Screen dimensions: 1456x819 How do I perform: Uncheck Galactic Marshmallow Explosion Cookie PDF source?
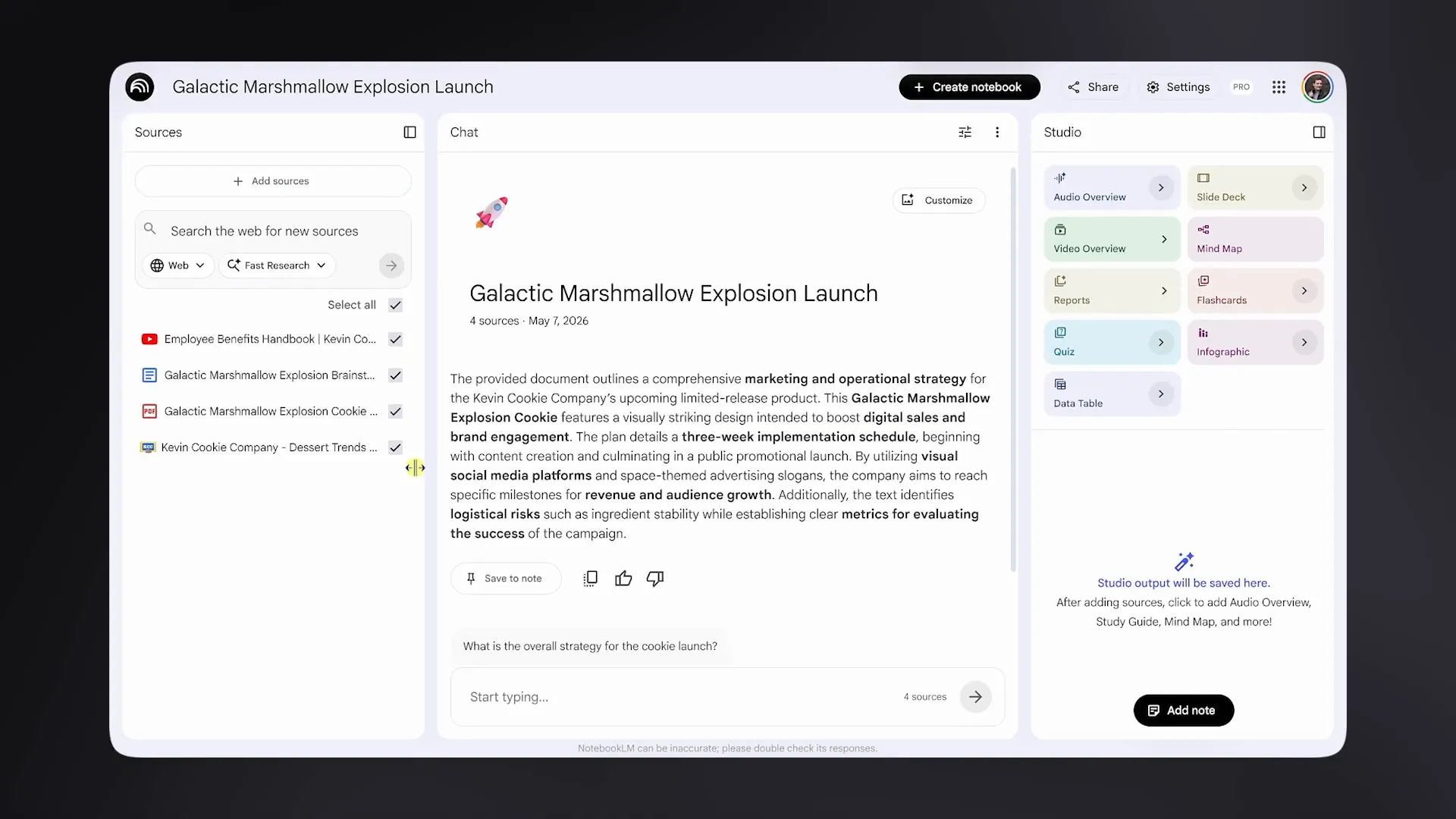tap(395, 411)
